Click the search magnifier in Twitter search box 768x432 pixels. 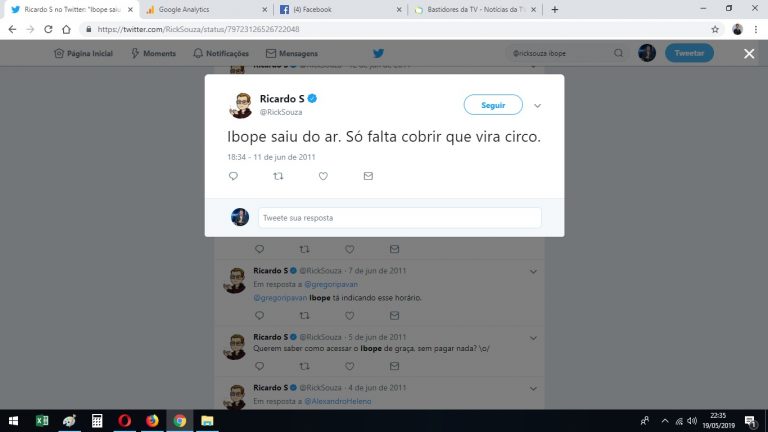coord(619,53)
